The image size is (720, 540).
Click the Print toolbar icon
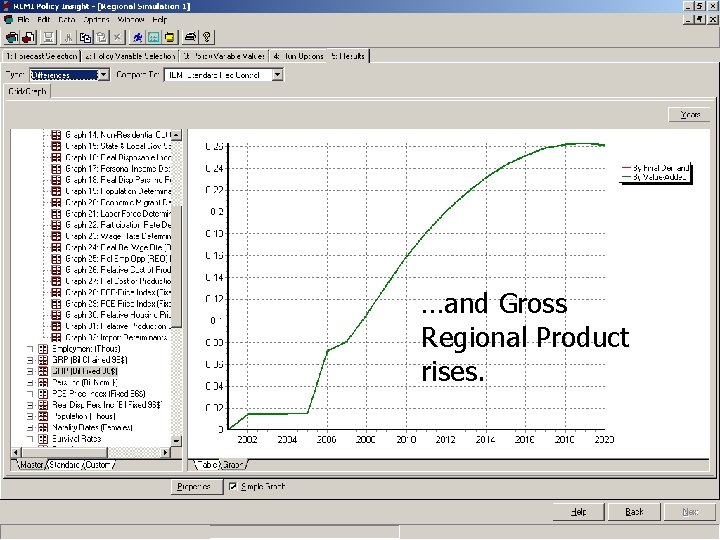click(190, 37)
